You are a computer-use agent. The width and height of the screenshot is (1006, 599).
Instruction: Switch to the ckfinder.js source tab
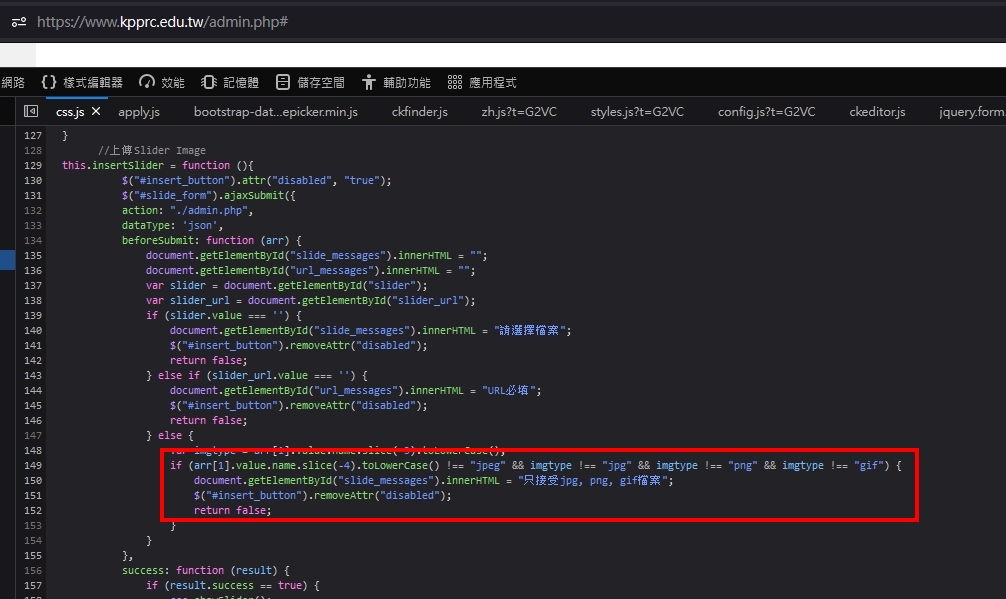pyautogui.click(x=420, y=112)
